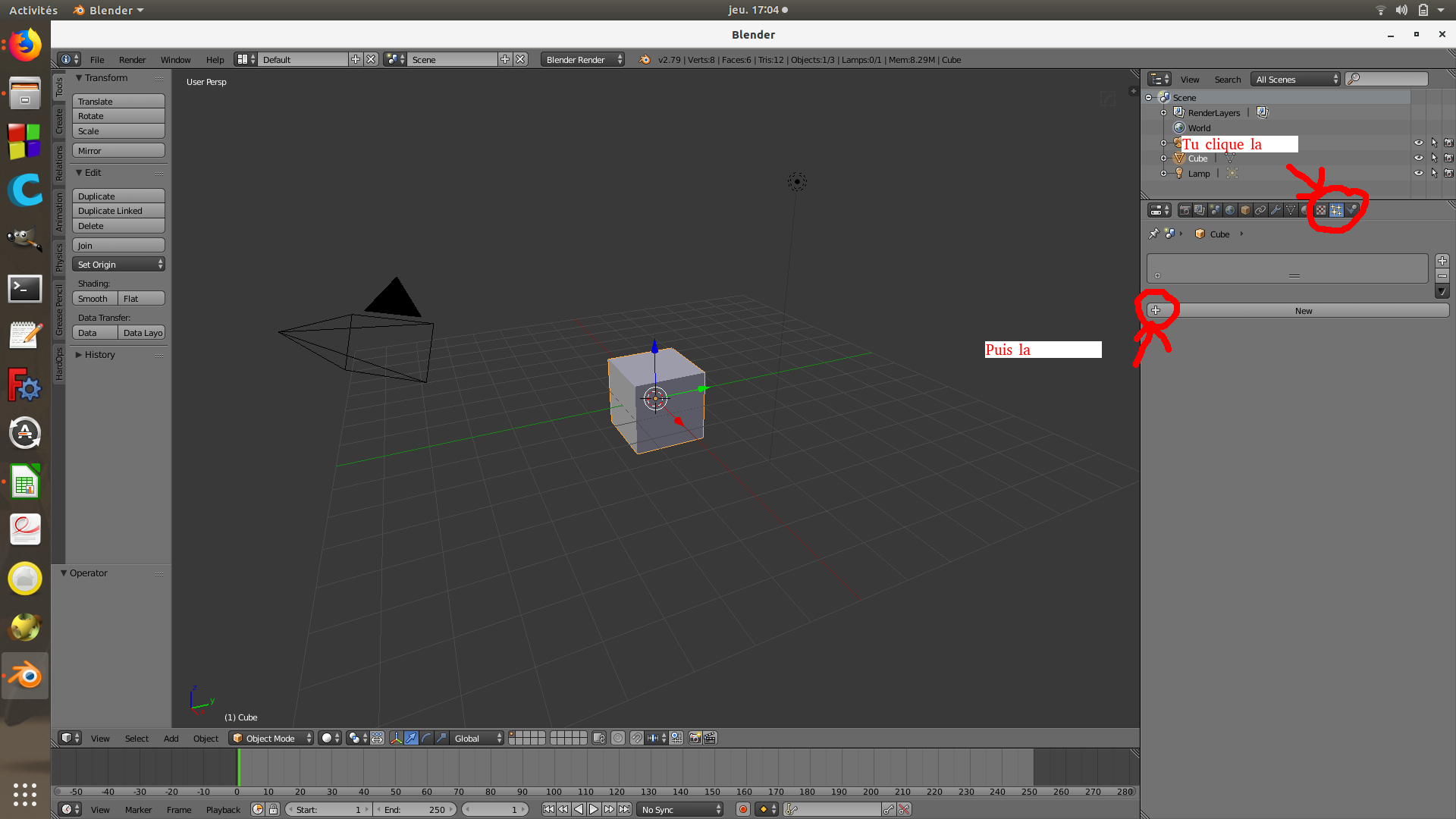1456x819 pixels.
Task: Open the Render properties camera tab
Action: (1185, 210)
